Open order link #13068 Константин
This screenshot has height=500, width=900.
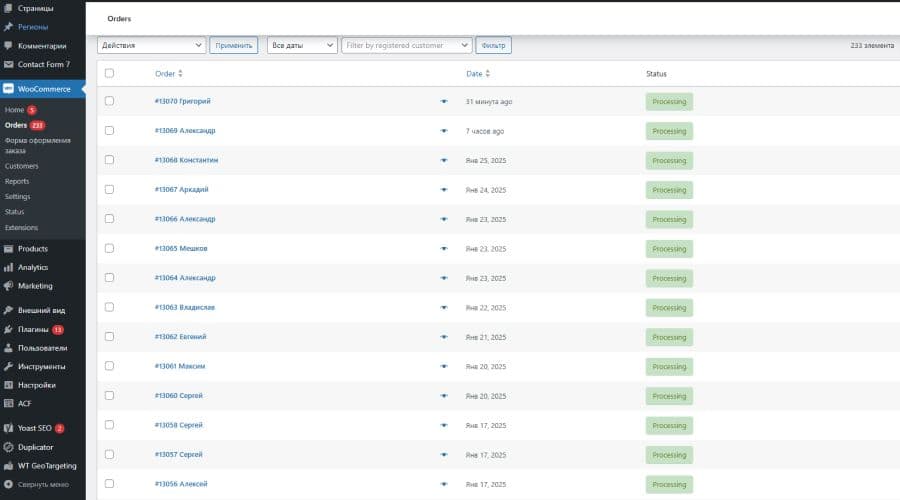186,160
